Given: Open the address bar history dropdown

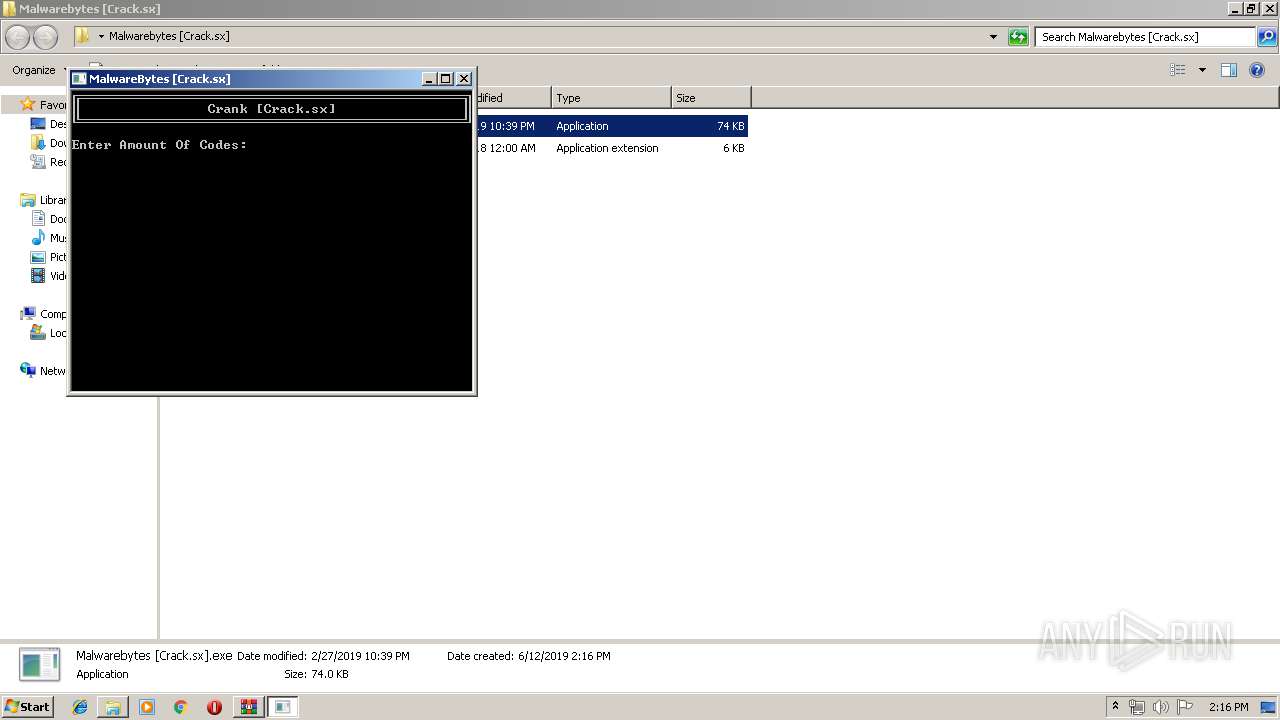Looking at the screenshot, I should [993, 37].
